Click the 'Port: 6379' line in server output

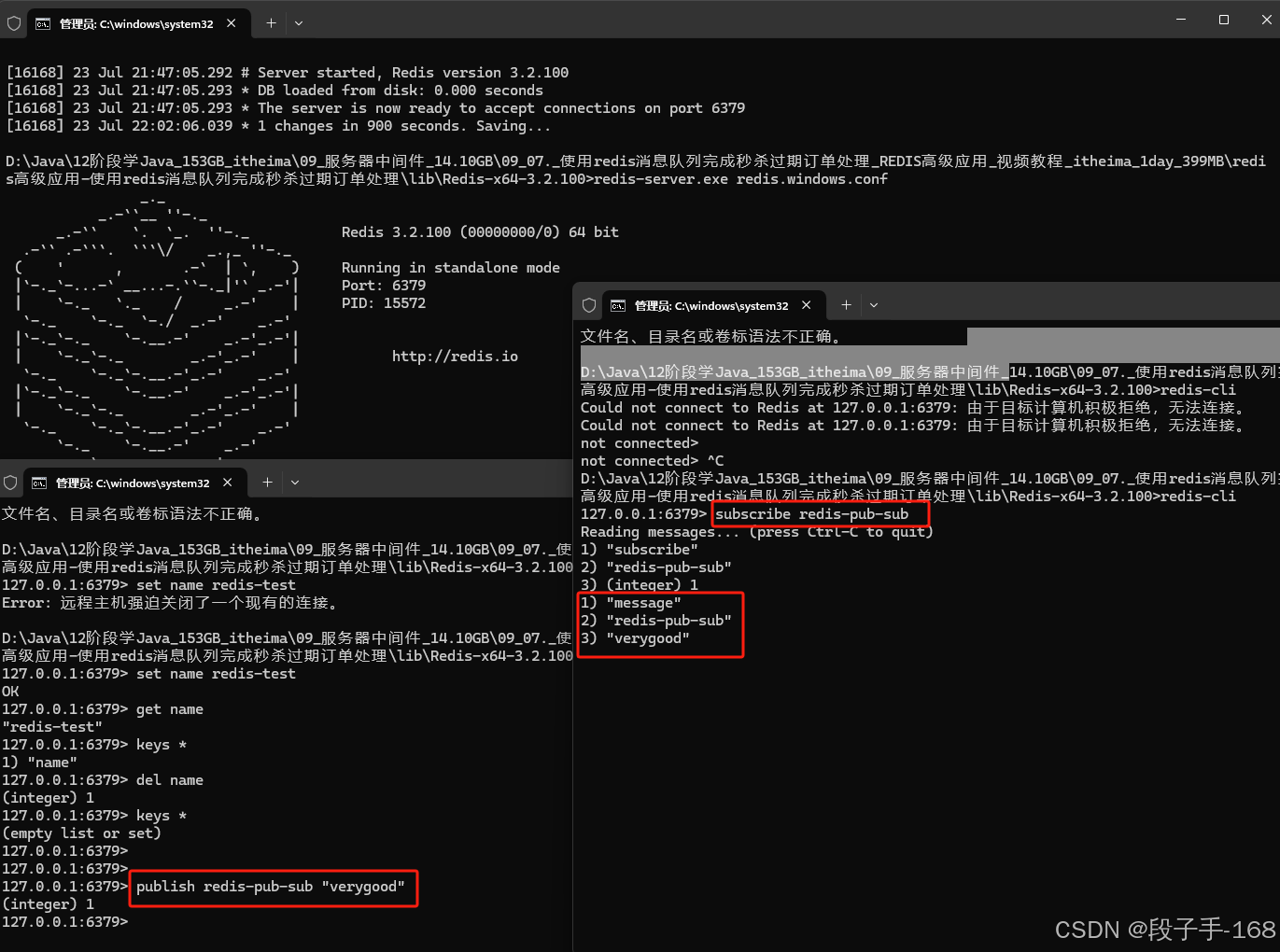[384, 286]
